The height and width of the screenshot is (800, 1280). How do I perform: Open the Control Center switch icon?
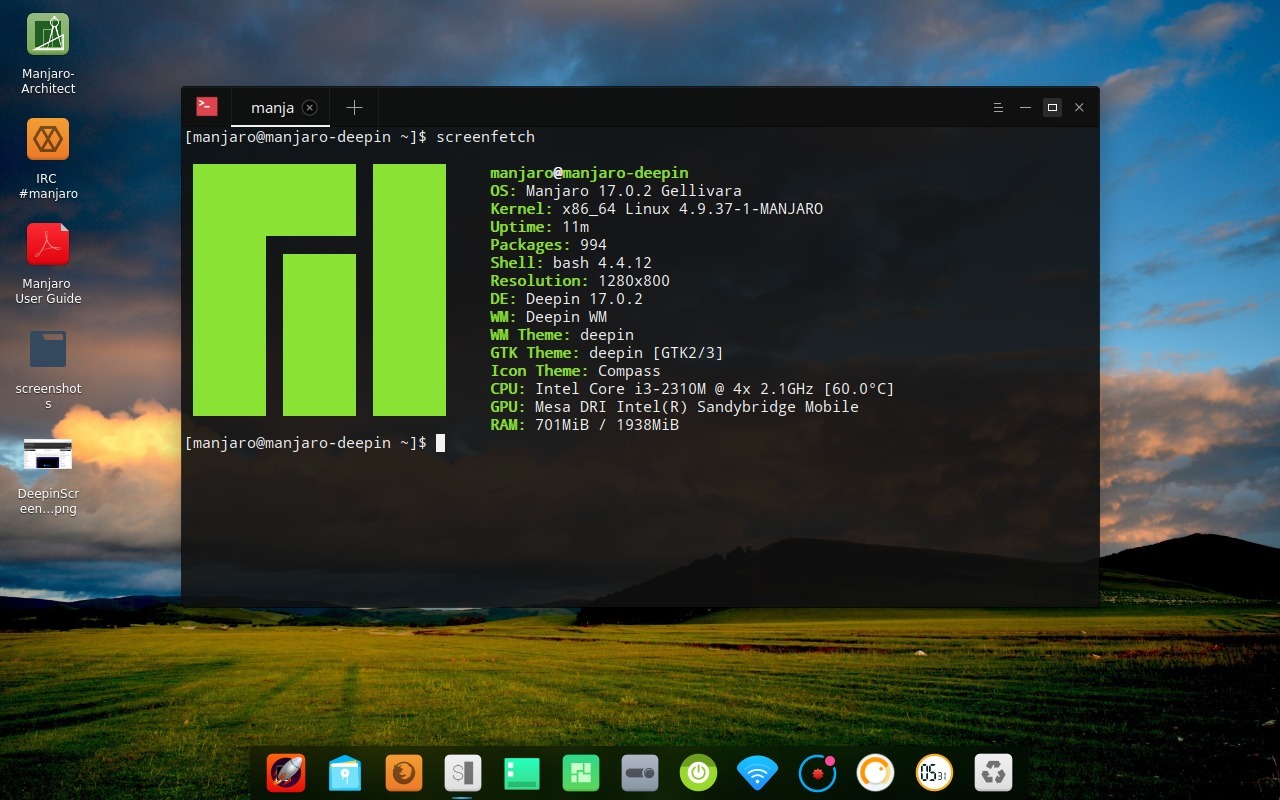click(x=639, y=772)
